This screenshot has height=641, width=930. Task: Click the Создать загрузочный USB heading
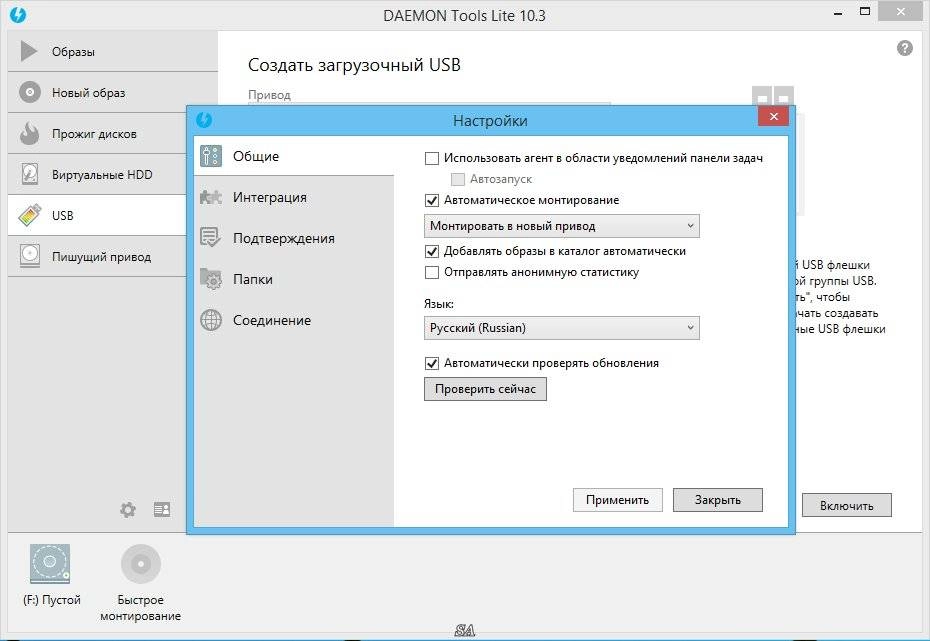point(354,65)
